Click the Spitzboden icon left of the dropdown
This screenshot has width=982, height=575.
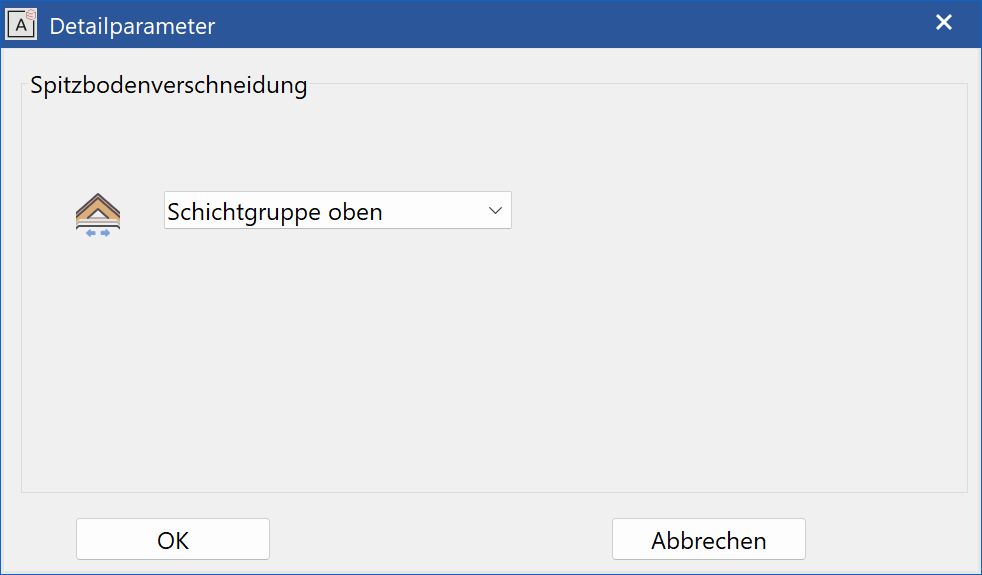[x=98, y=215]
